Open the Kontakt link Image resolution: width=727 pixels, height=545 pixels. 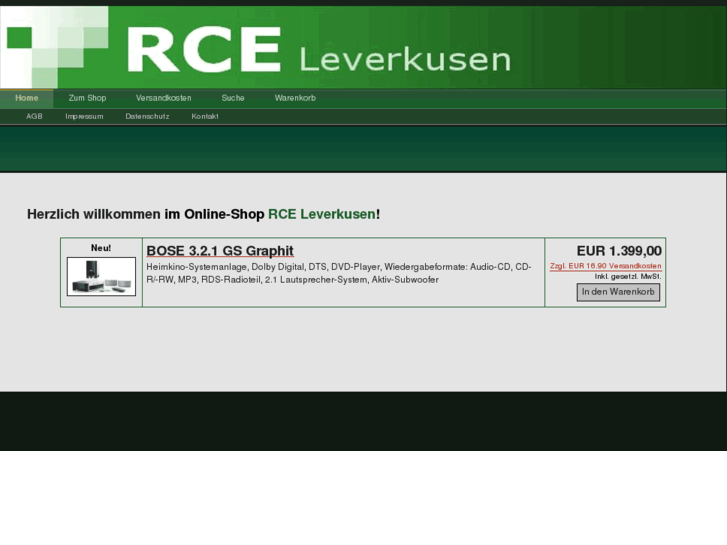205,116
